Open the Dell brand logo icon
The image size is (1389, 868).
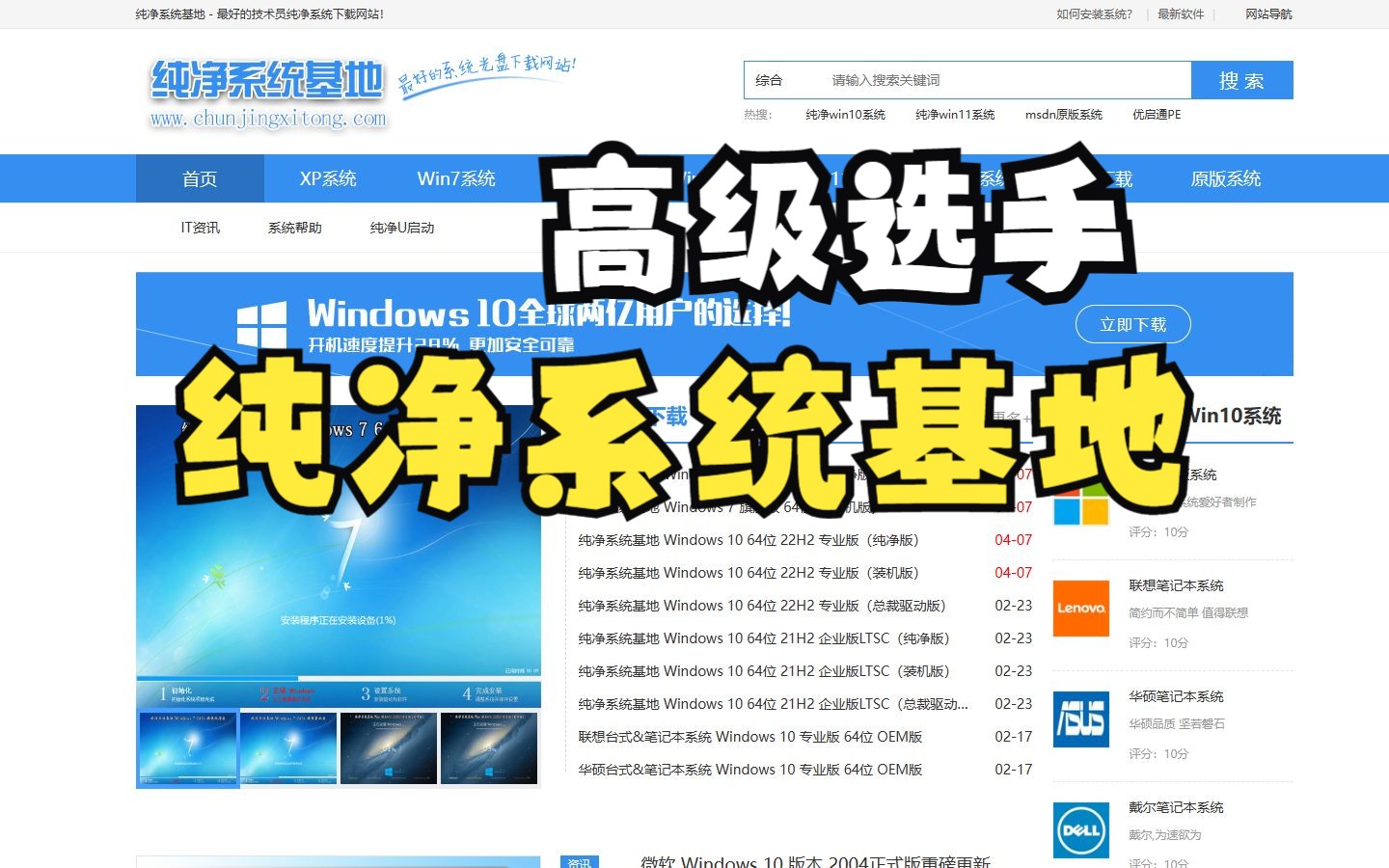click(1080, 830)
